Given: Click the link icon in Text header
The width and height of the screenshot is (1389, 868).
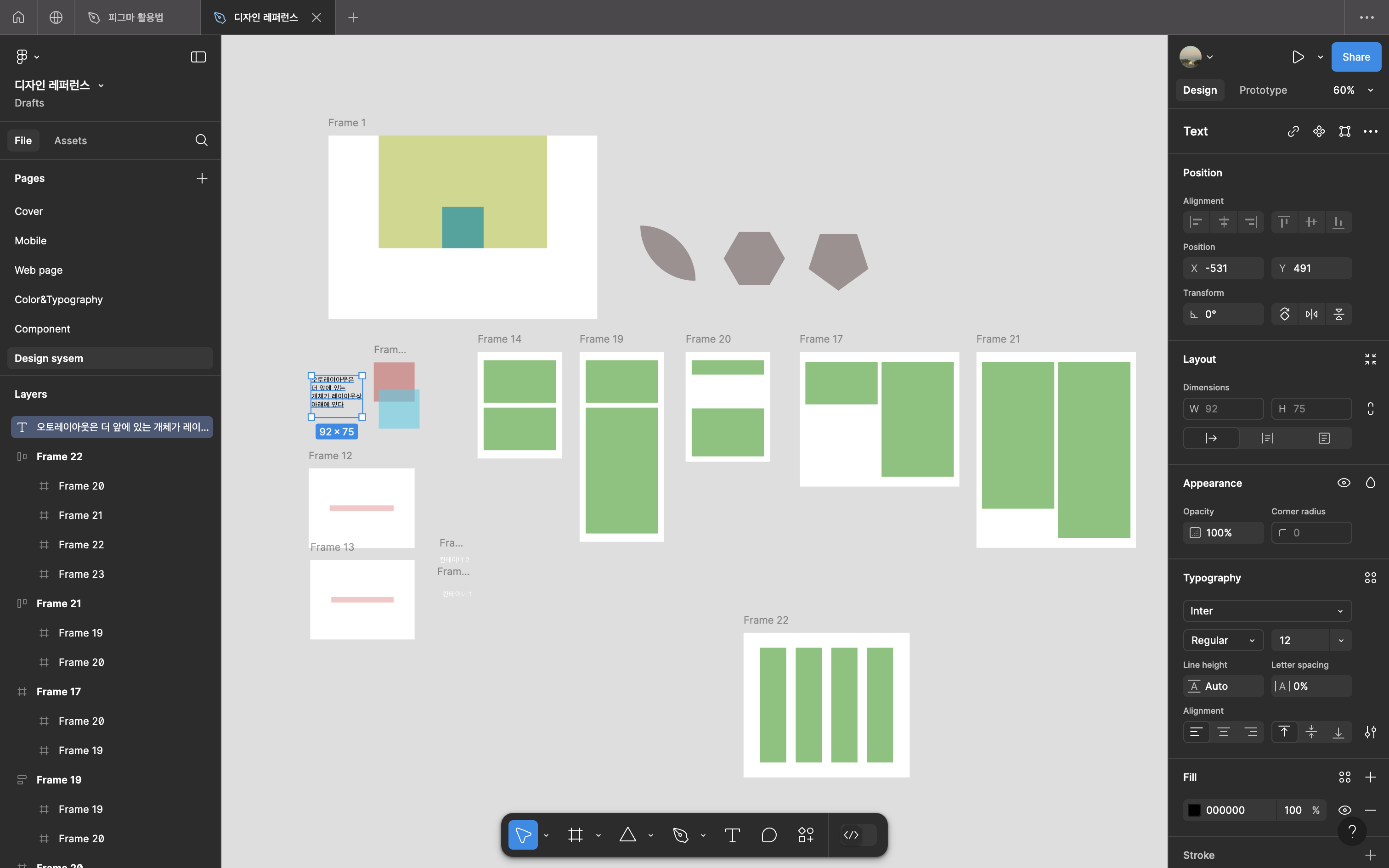Looking at the screenshot, I should click(1293, 131).
